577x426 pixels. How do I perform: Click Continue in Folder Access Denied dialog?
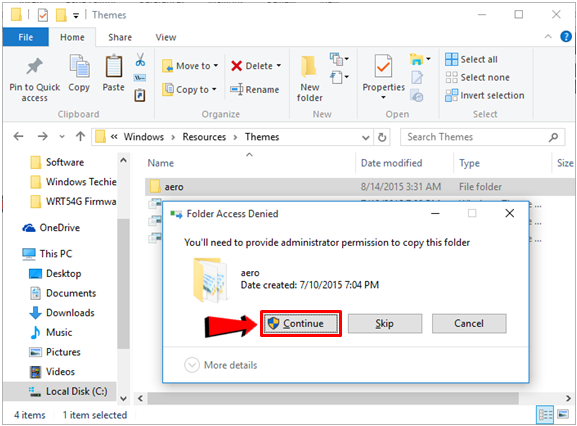pos(301,323)
